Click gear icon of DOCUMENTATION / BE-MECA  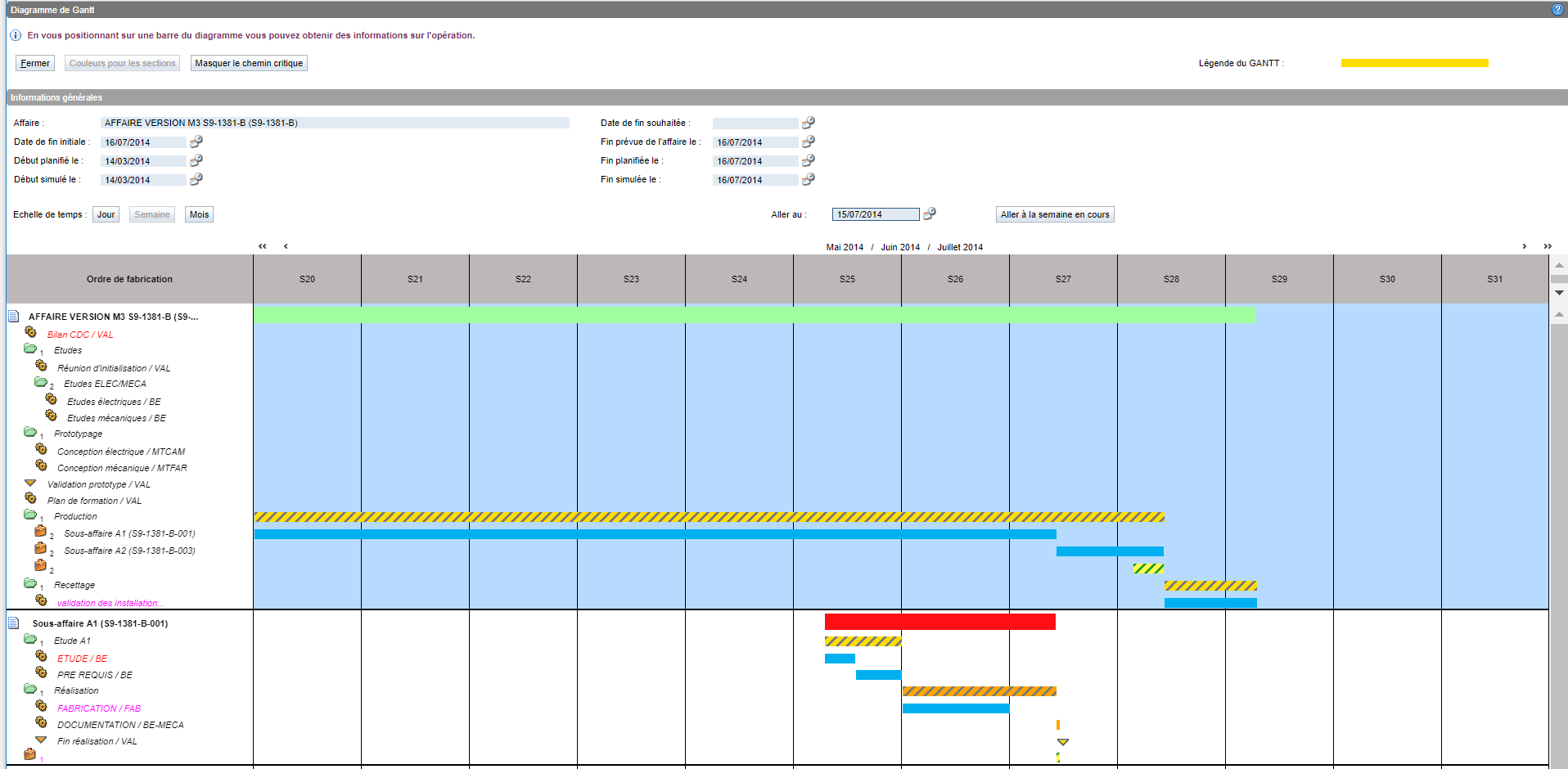coord(41,722)
